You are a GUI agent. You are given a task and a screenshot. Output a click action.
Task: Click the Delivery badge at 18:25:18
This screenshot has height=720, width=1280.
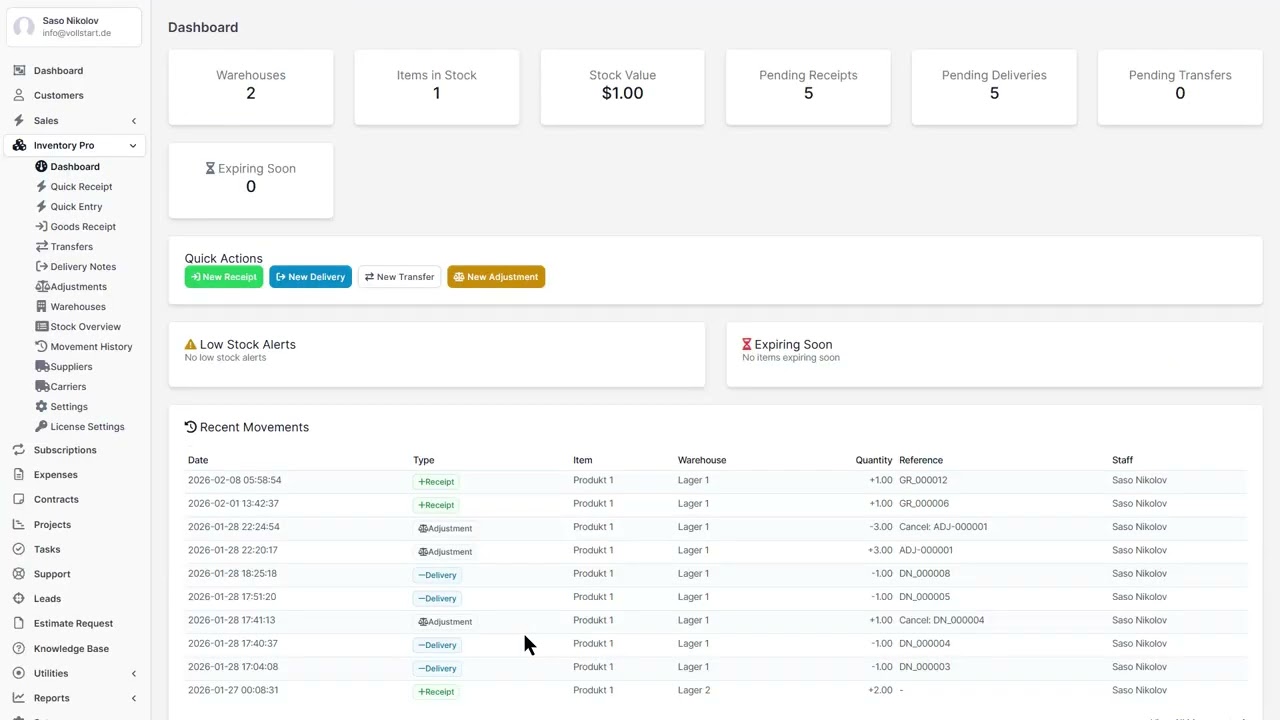[x=437, y=575]
